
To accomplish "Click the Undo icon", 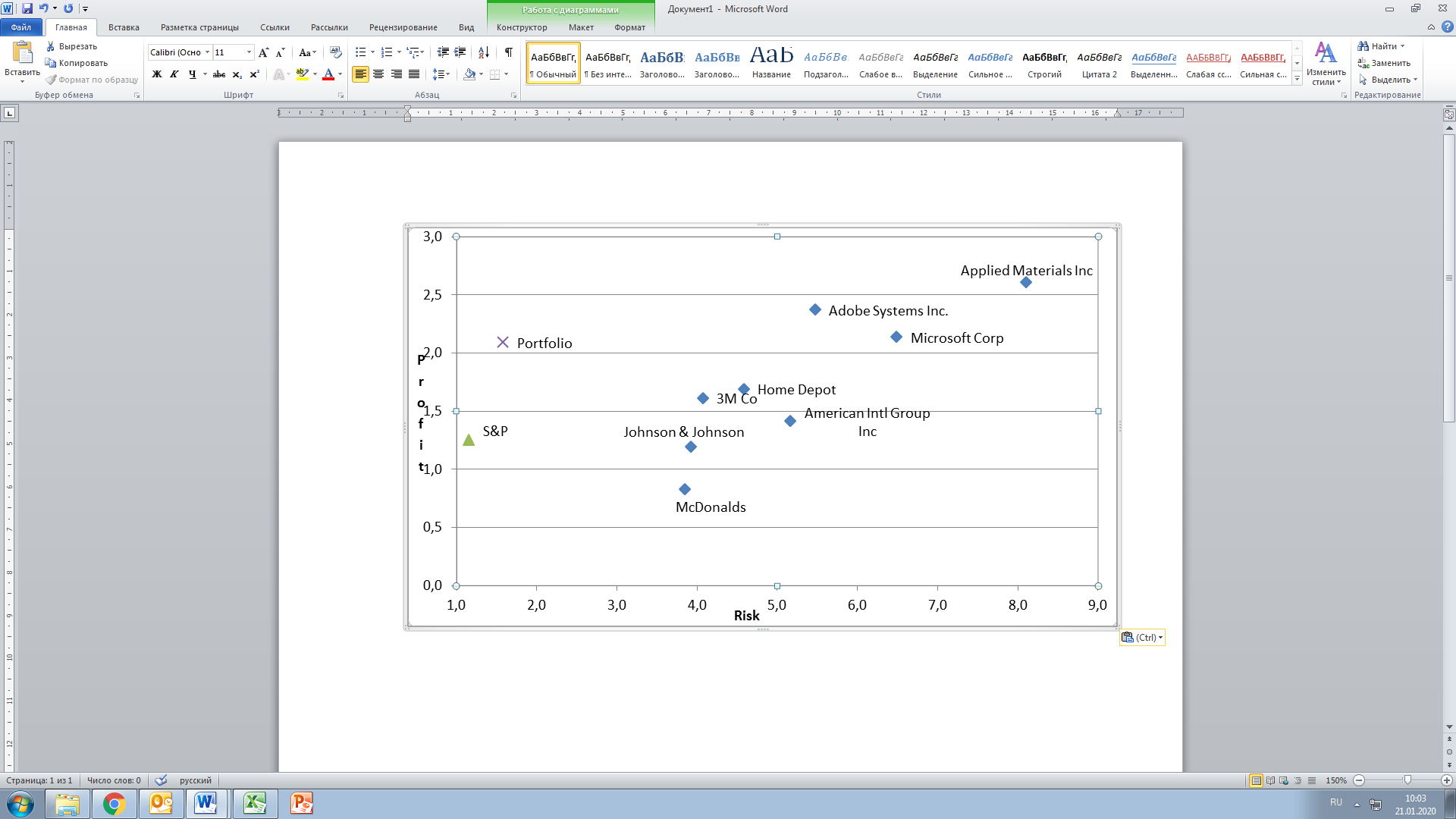I will 44,8.
